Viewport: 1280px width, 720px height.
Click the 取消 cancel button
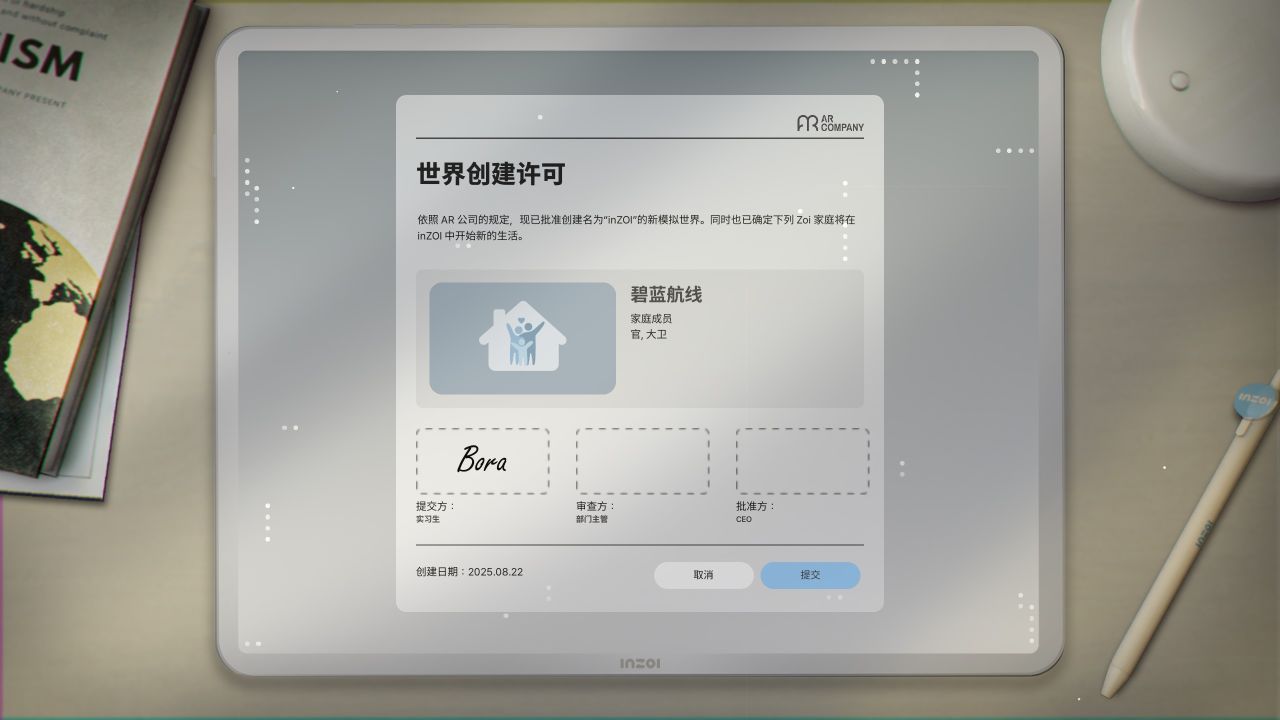coord(703,575)
